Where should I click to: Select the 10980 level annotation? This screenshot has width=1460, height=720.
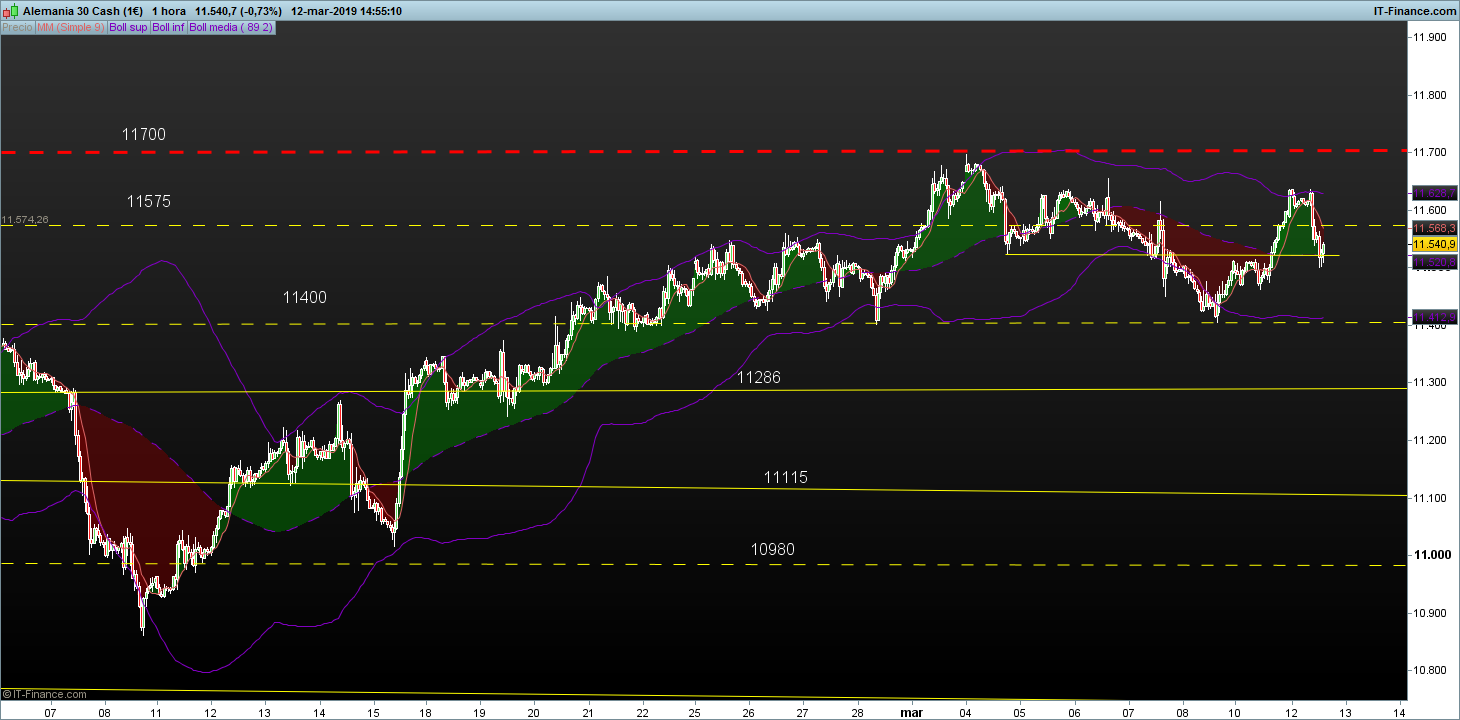[x=773, y=550]
